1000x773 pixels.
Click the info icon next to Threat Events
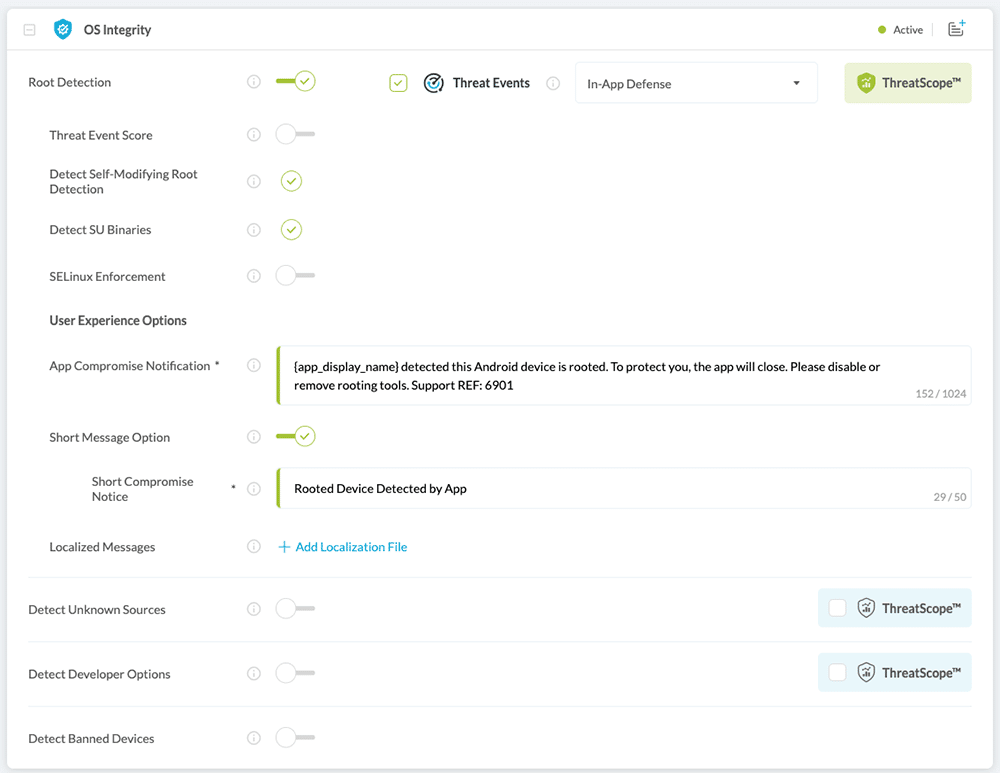click(x=553, y=84)
